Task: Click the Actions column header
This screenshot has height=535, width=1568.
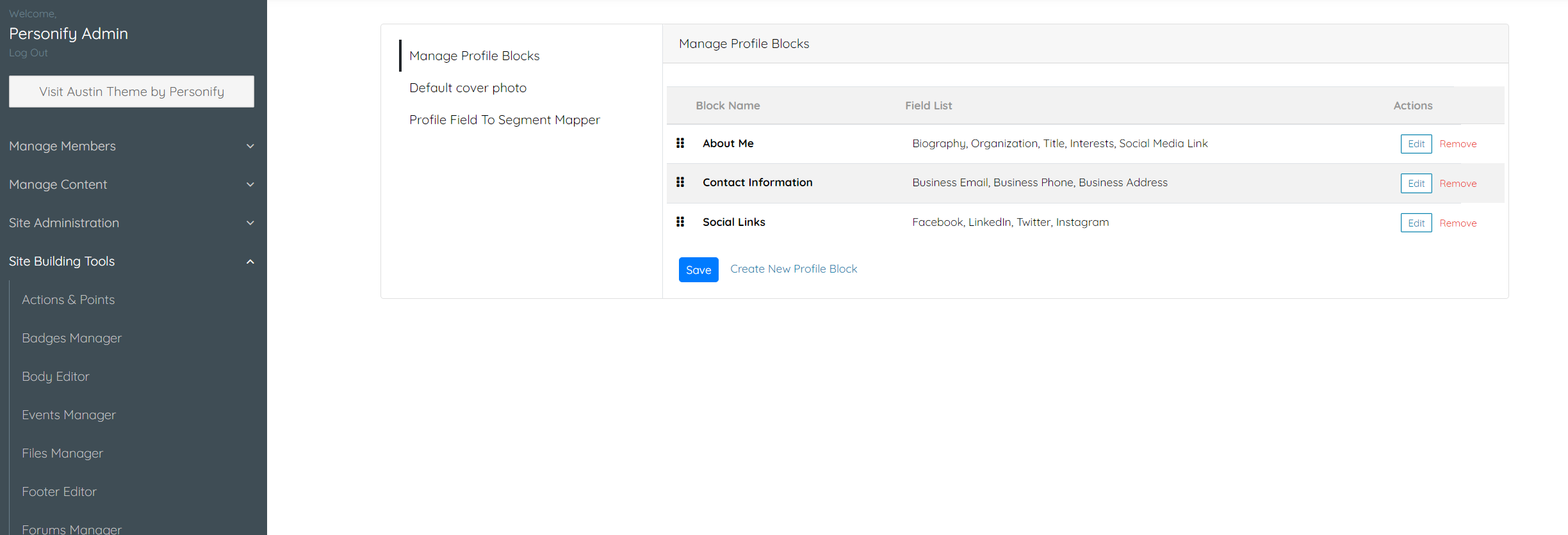Action: 1413,106
